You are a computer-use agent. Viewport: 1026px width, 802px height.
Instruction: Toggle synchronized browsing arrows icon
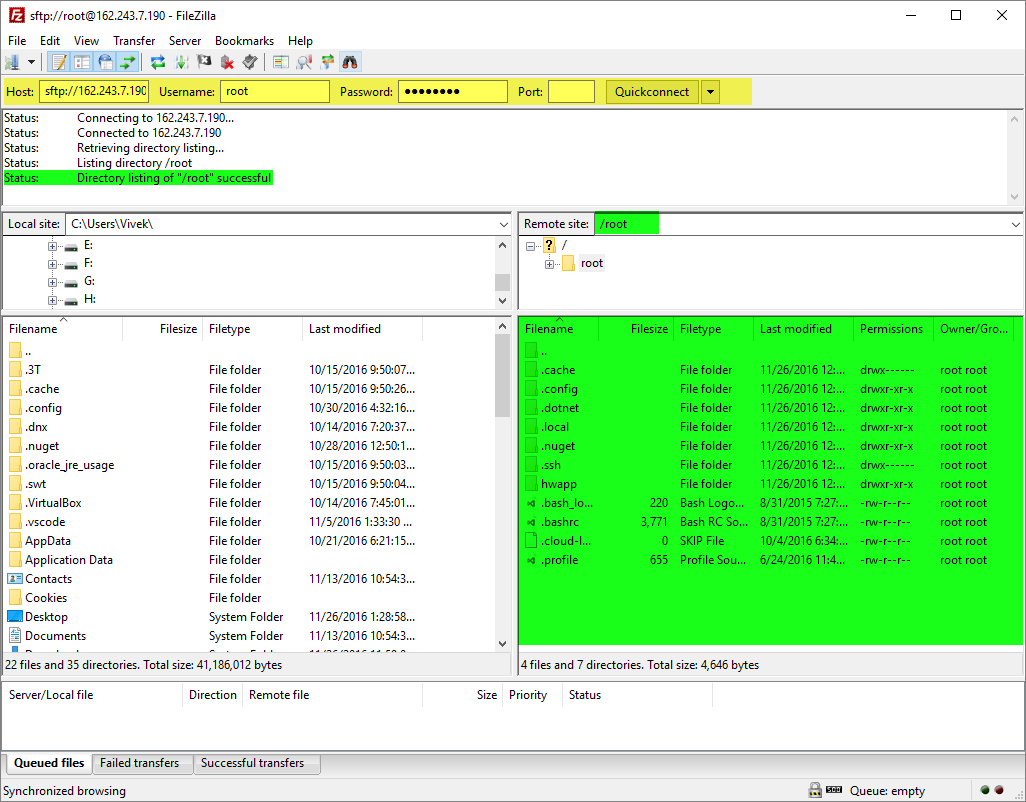click(x=327, y=62)
